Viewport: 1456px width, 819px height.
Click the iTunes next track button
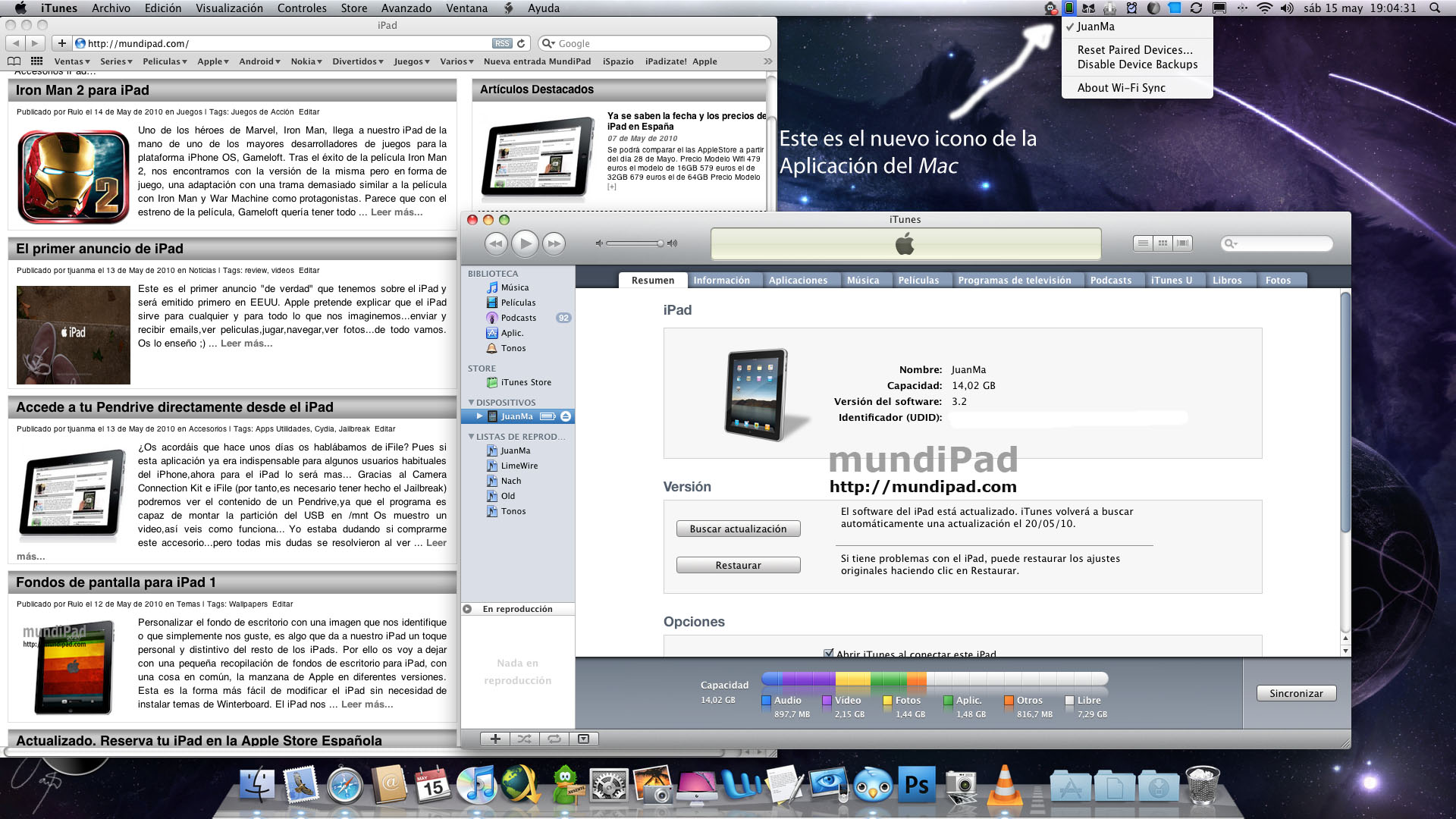pos(554,243)
